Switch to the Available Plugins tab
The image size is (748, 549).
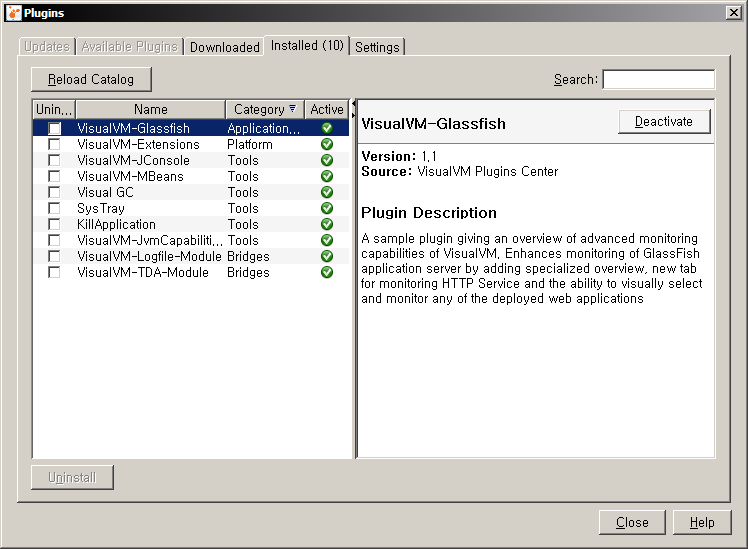[x=129, y=47]
